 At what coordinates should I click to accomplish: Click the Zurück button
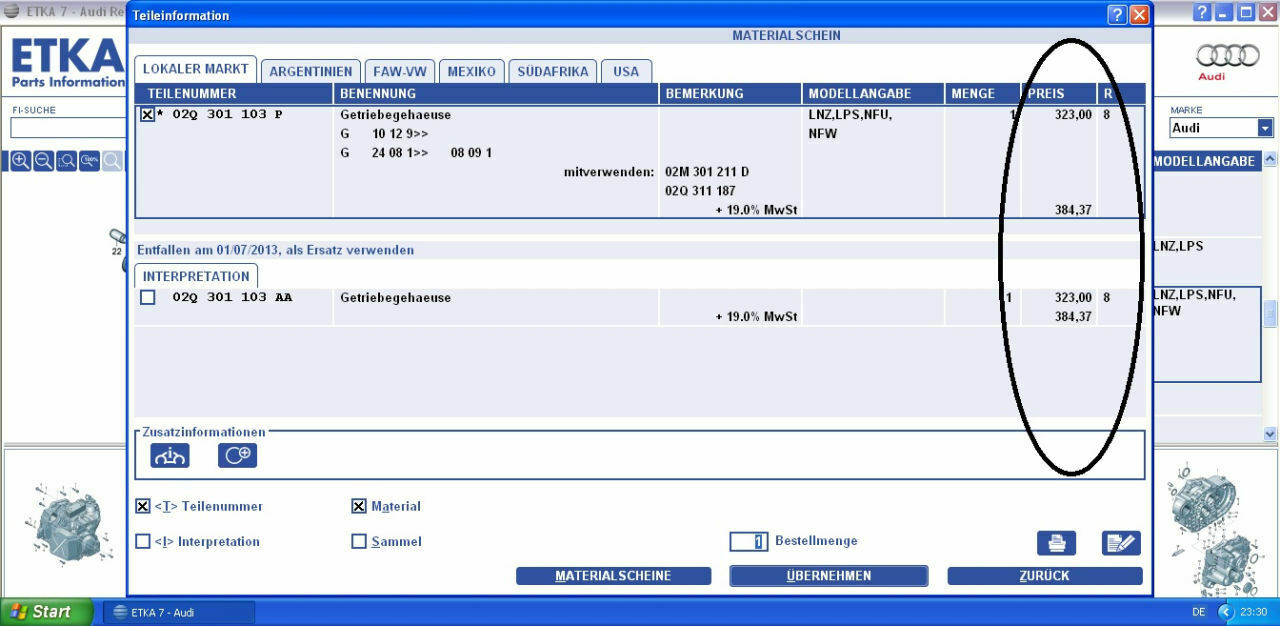[x=1045, y=576]
